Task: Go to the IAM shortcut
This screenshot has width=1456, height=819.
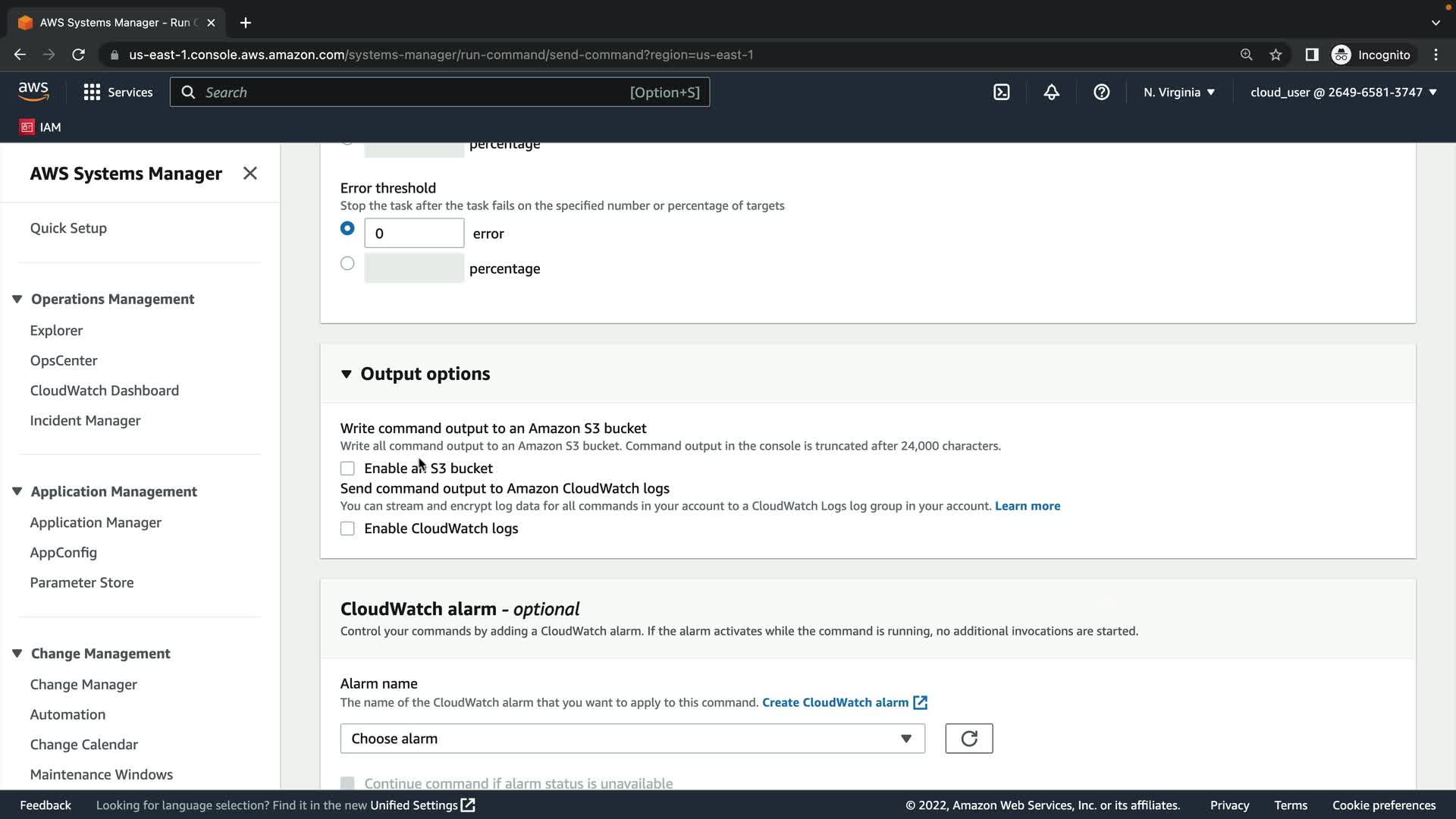Action: click(x=41, y=127)
